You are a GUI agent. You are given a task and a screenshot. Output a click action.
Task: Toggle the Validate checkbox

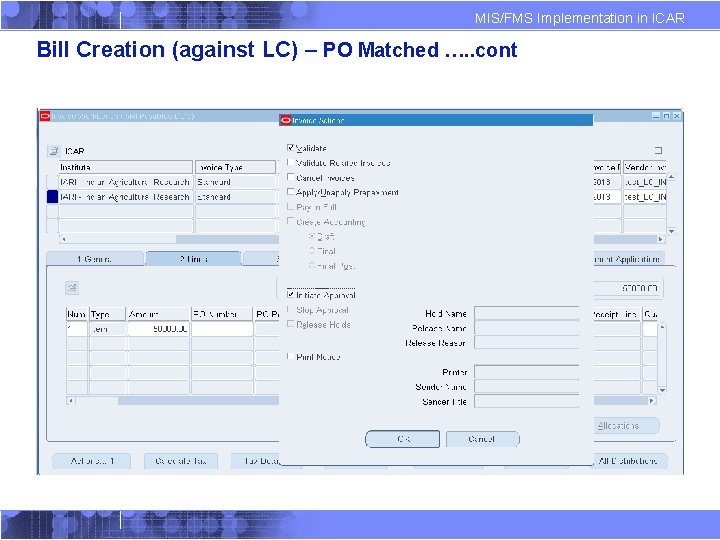point(290,148)
